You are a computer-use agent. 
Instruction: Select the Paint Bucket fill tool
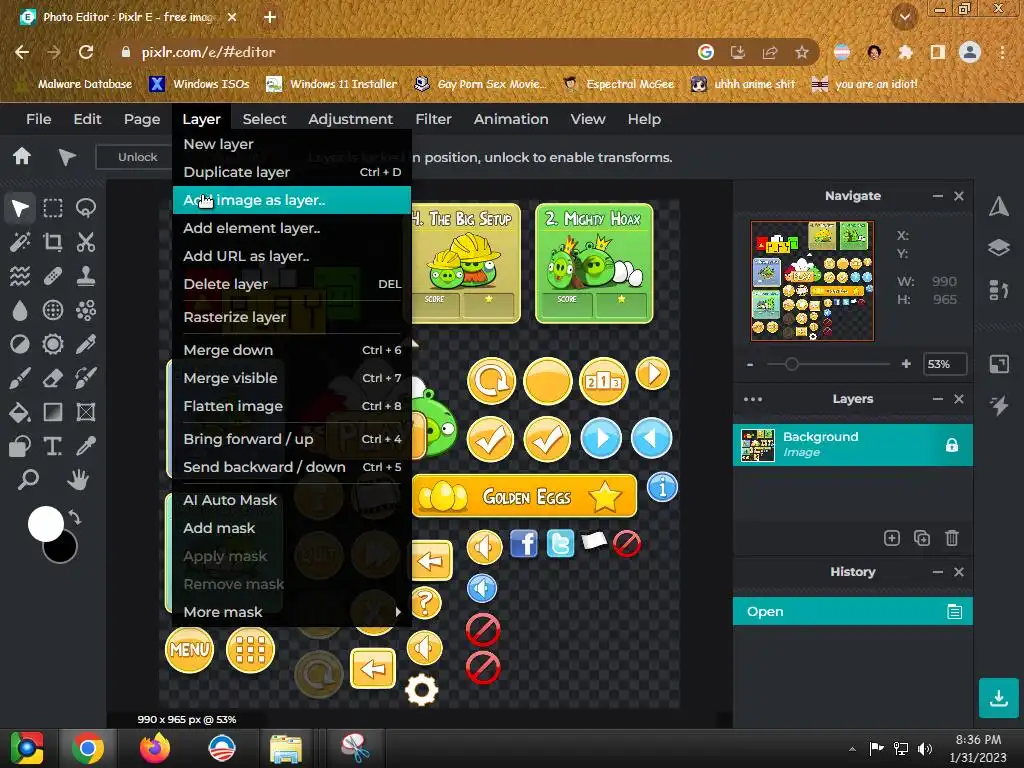pos(20,412)
